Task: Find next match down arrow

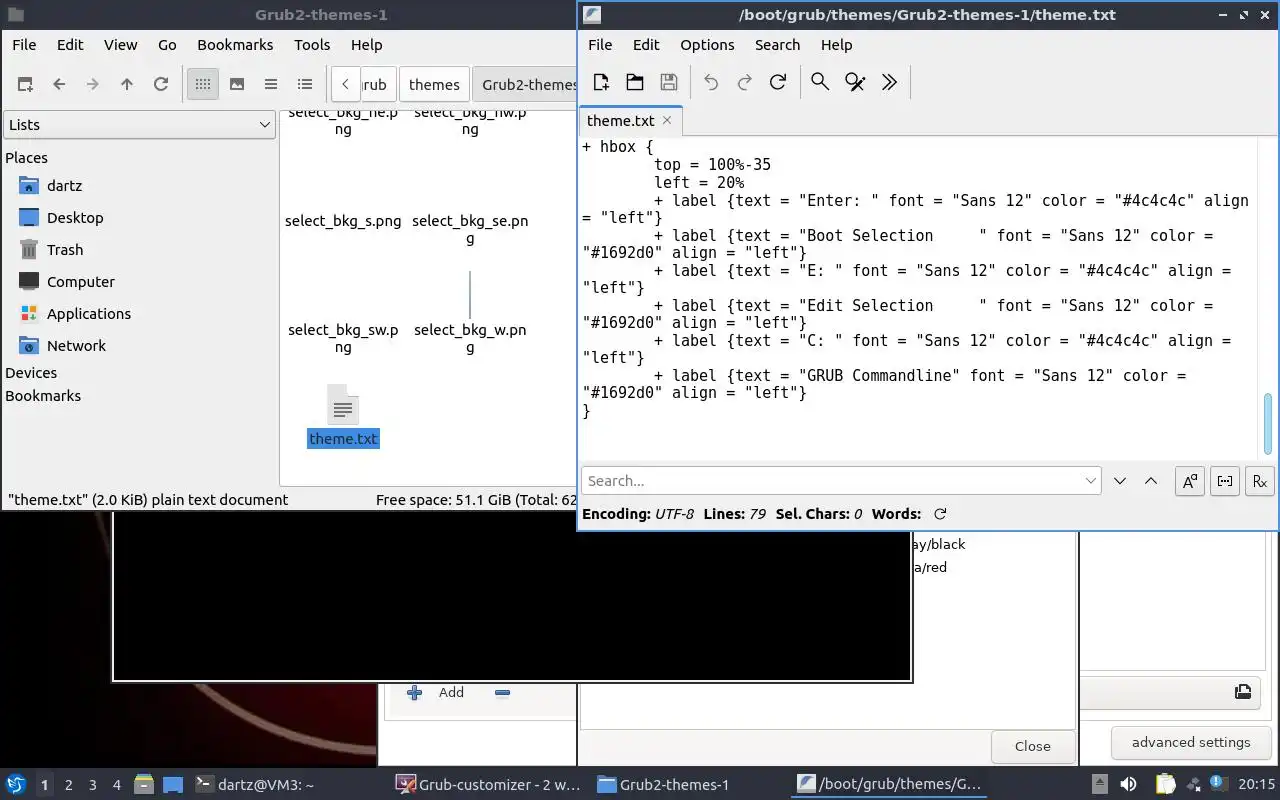Action: [1120, 481]
